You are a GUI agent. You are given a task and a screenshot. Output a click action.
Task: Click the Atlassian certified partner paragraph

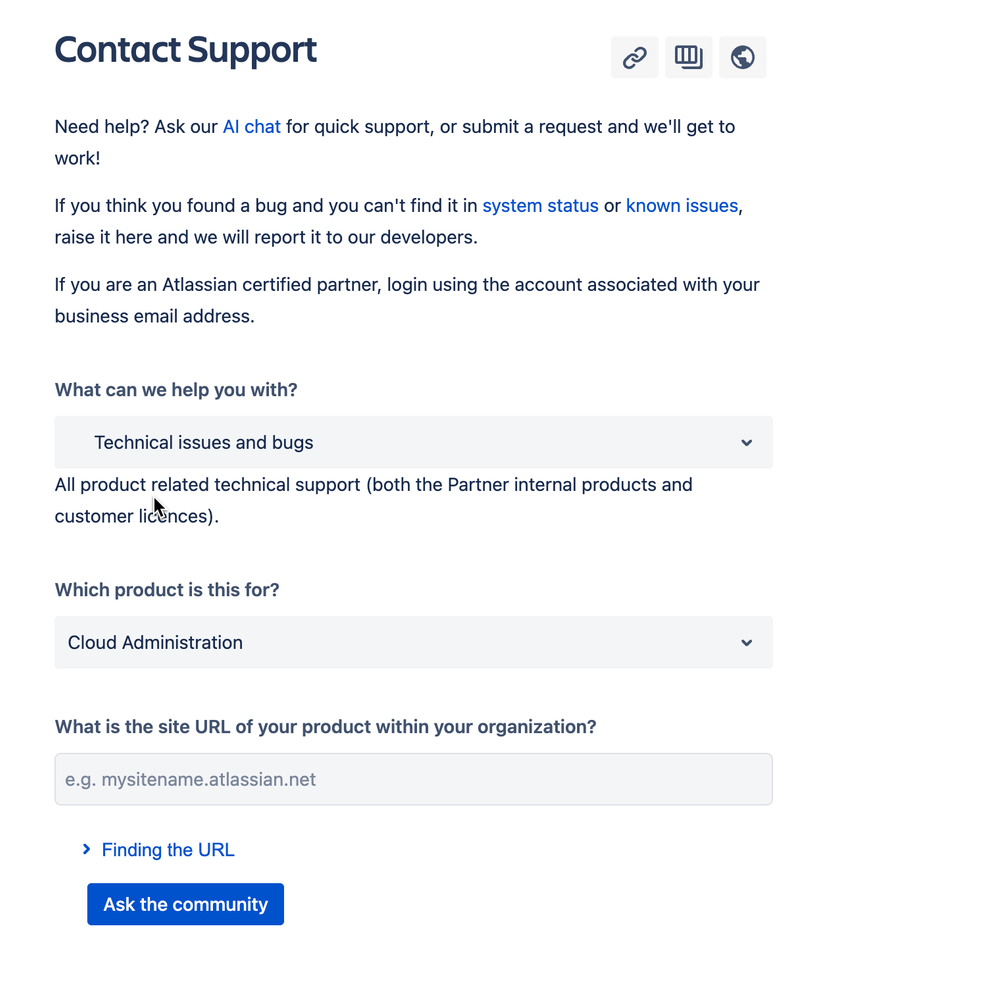click(407, 300)
